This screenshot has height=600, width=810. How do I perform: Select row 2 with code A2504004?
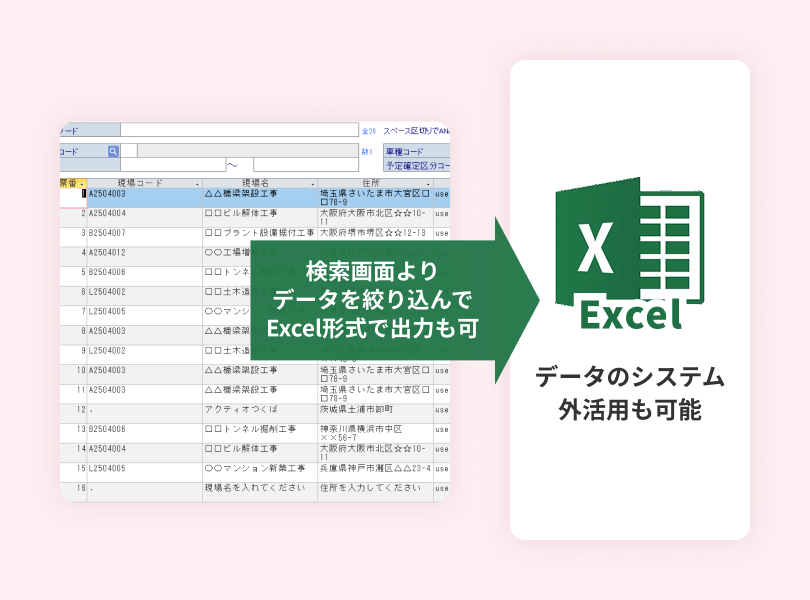pos(143,213)
